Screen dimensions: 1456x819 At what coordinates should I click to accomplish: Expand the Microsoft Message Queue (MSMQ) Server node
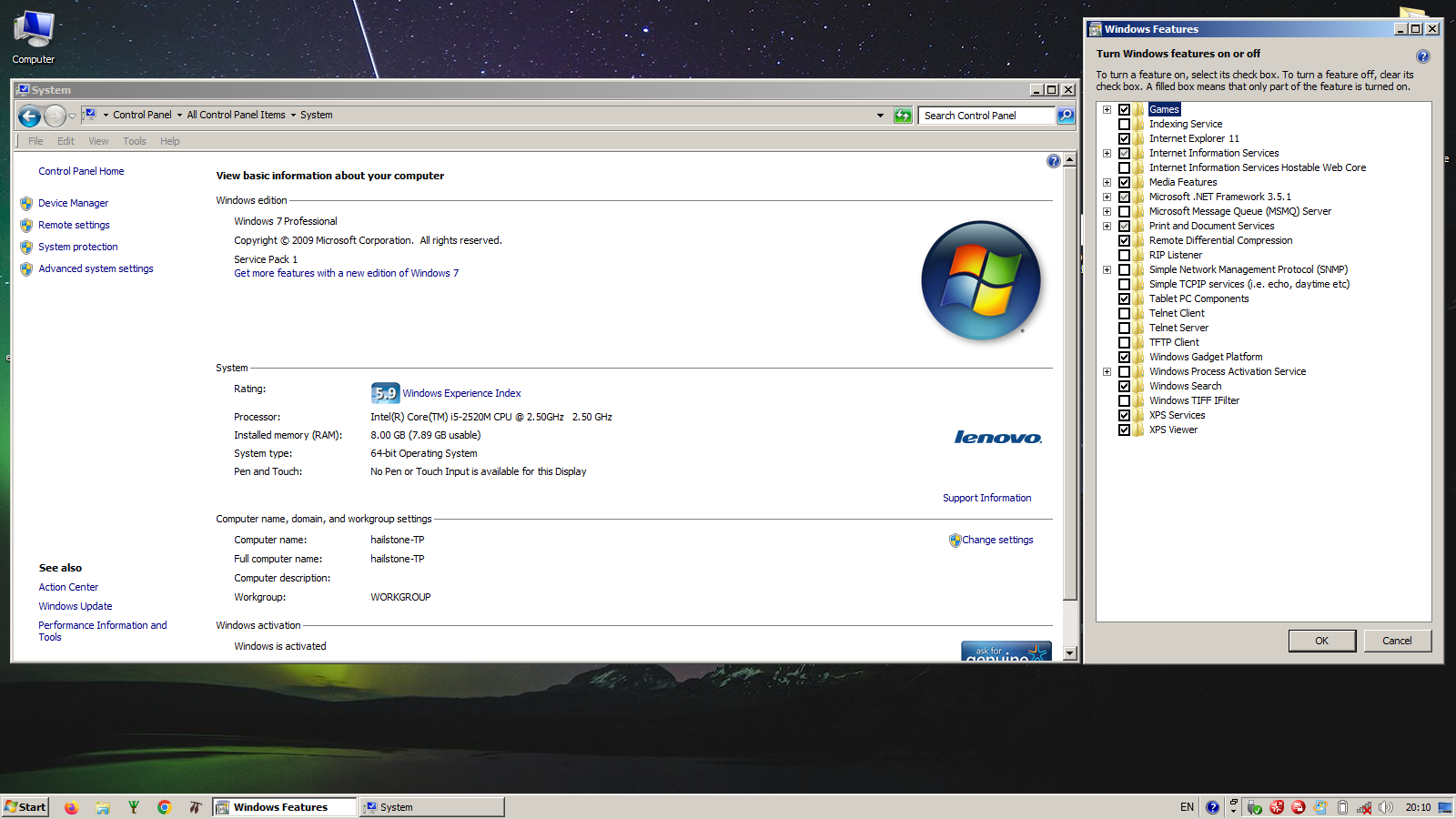point(1107,211)
